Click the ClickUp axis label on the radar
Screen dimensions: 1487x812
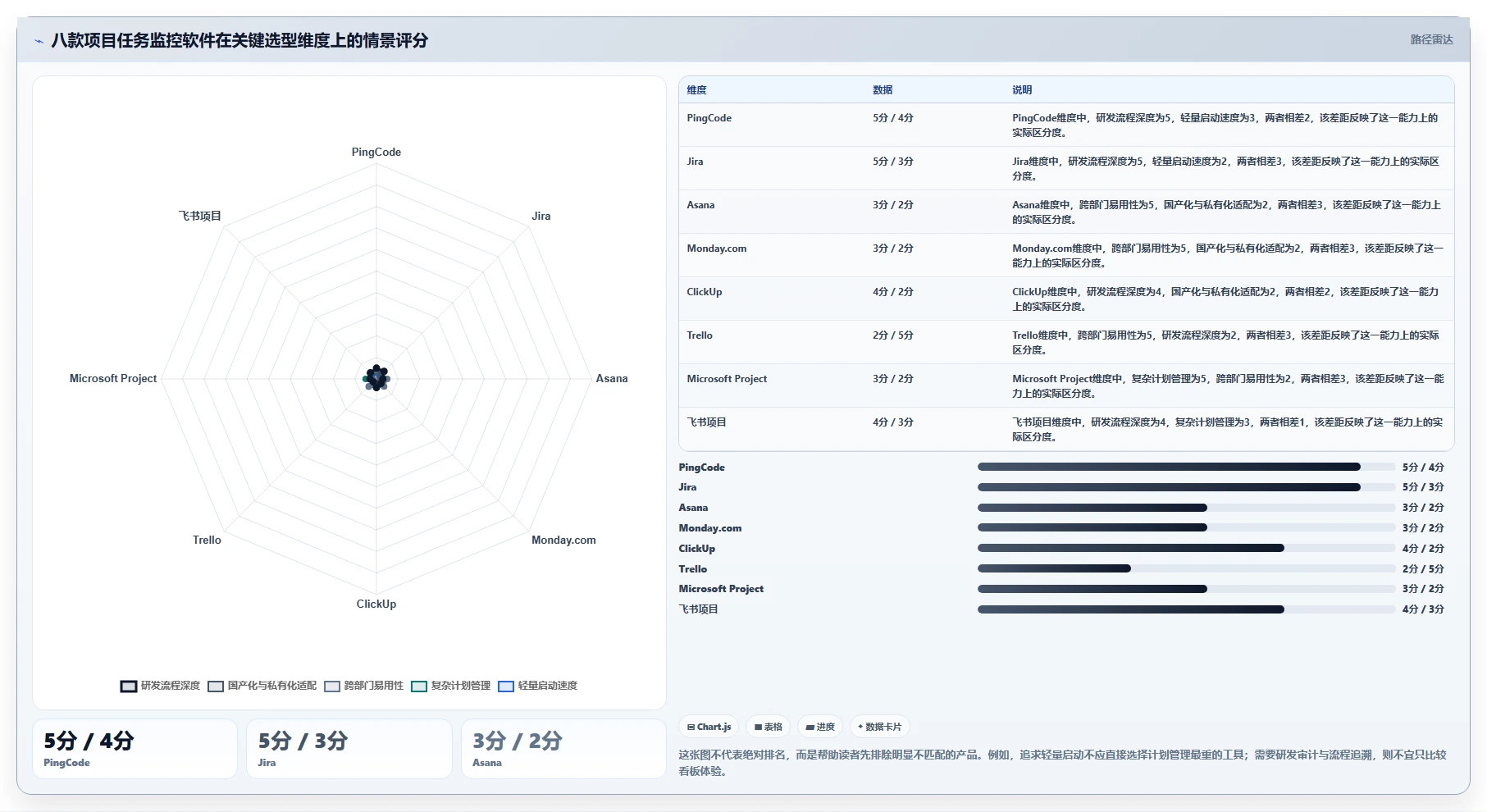coord(376,604)
